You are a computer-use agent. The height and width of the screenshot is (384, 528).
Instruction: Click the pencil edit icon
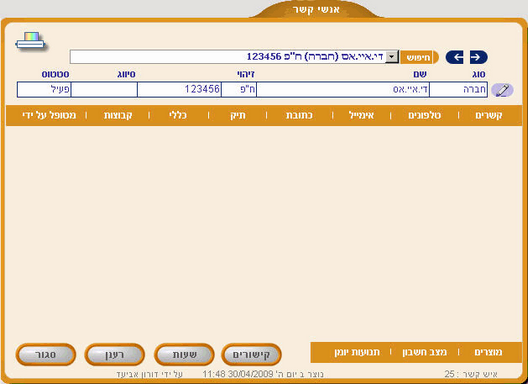pyautogui.click(x=502, y=90)
